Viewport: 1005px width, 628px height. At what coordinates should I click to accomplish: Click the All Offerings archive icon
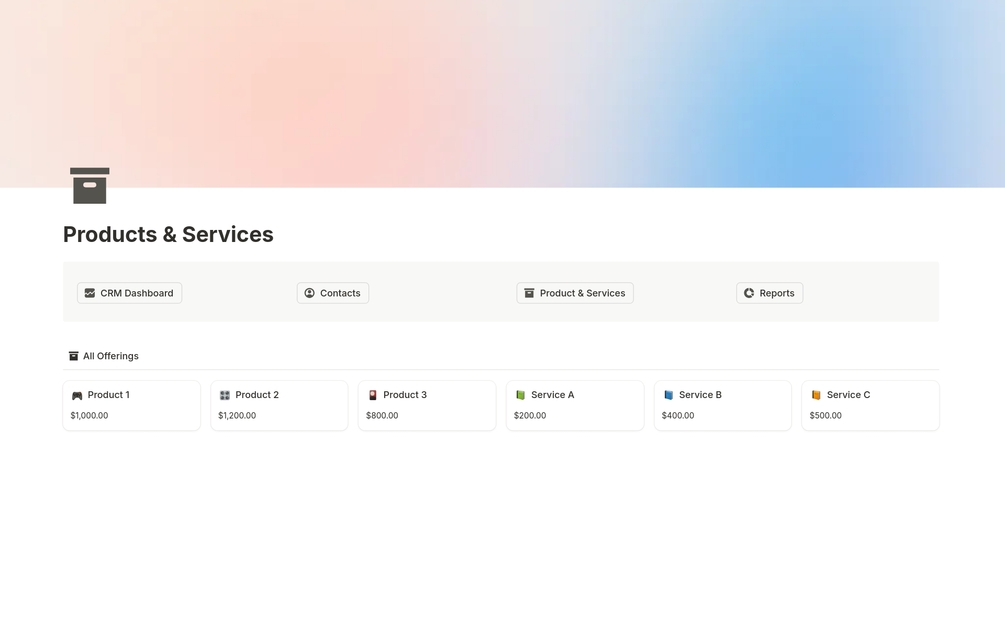point(74,356)
